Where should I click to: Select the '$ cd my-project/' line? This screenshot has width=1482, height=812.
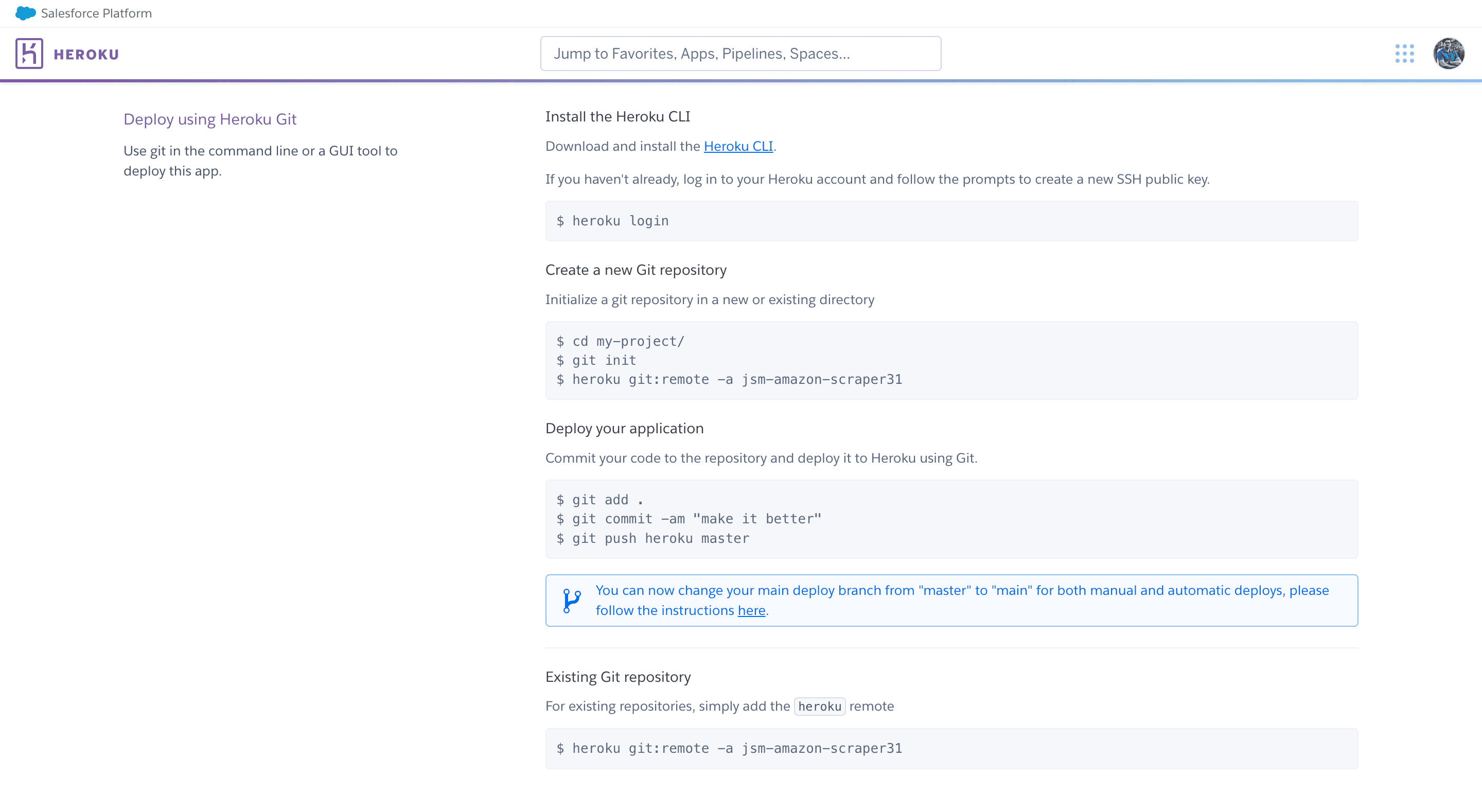620,341
